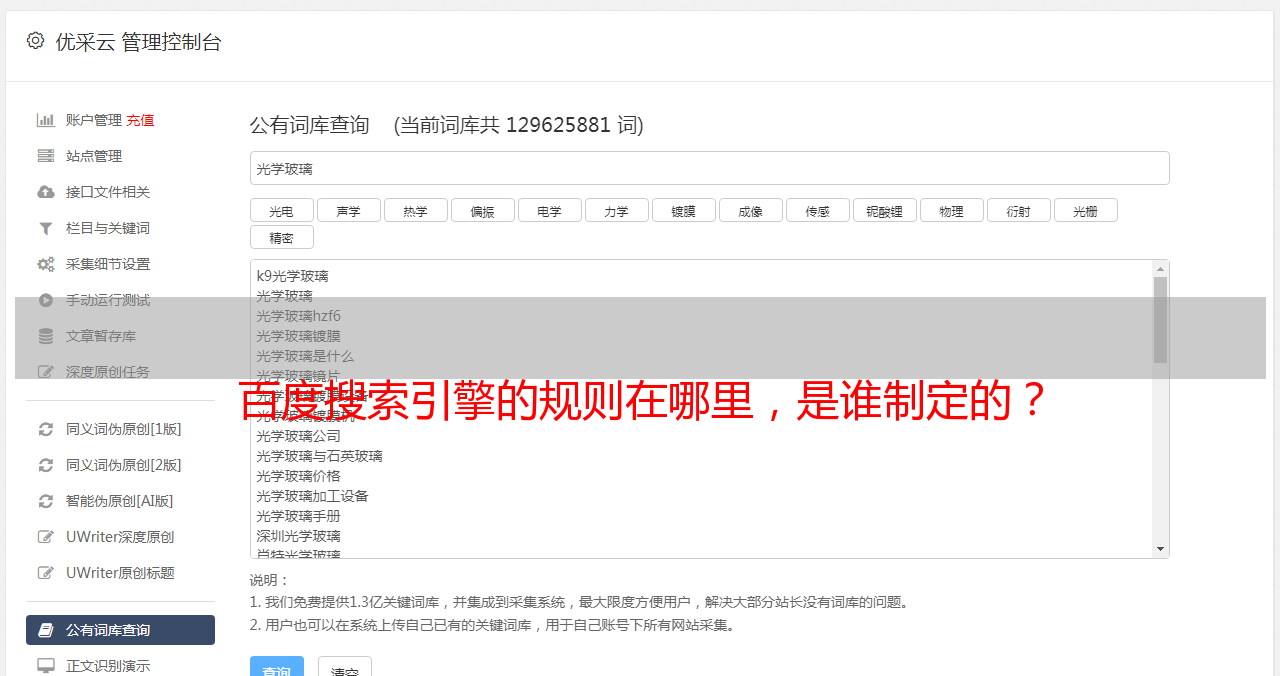
Task: Click the 光学玻璃公司 result line
Action: [298, 436]
